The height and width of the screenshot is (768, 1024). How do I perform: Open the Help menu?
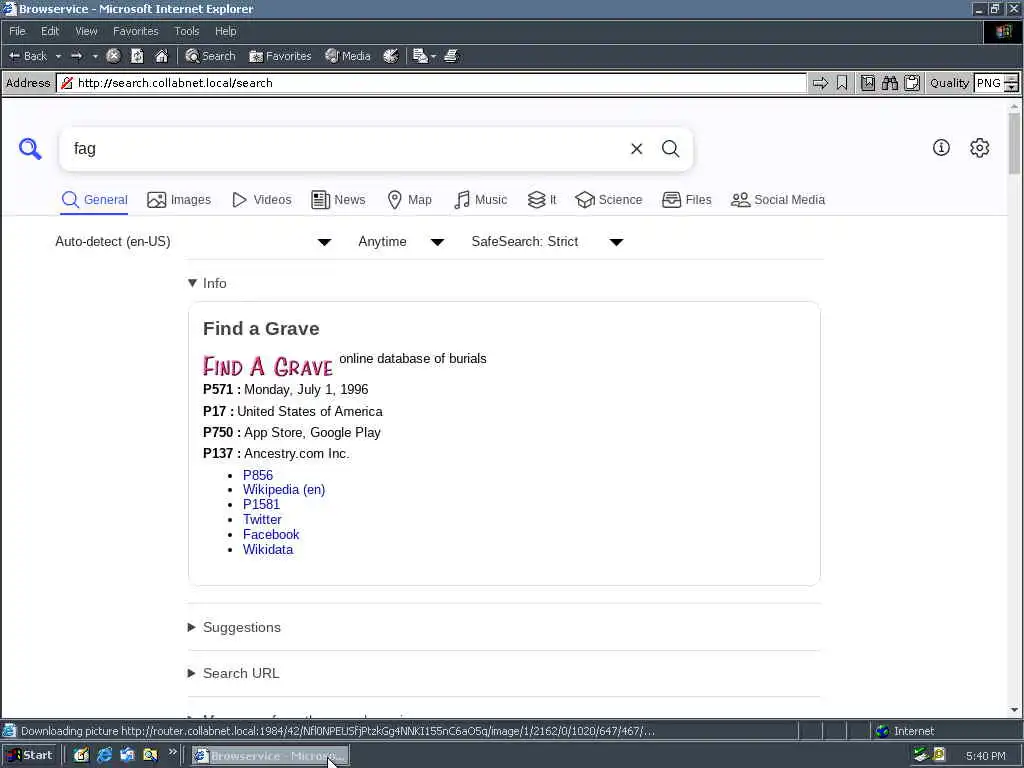tap(226, 31)
